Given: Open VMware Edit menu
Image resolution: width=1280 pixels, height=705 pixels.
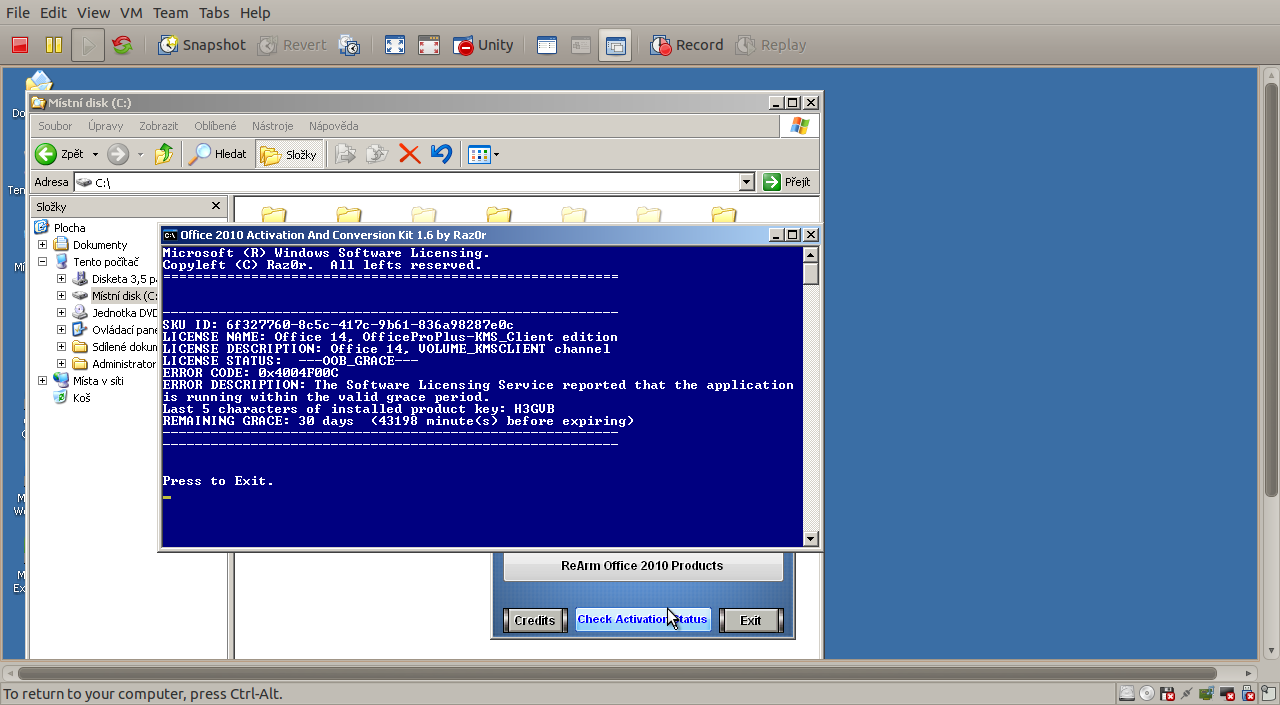Looking at the screenshot, I should pos(53,13).
